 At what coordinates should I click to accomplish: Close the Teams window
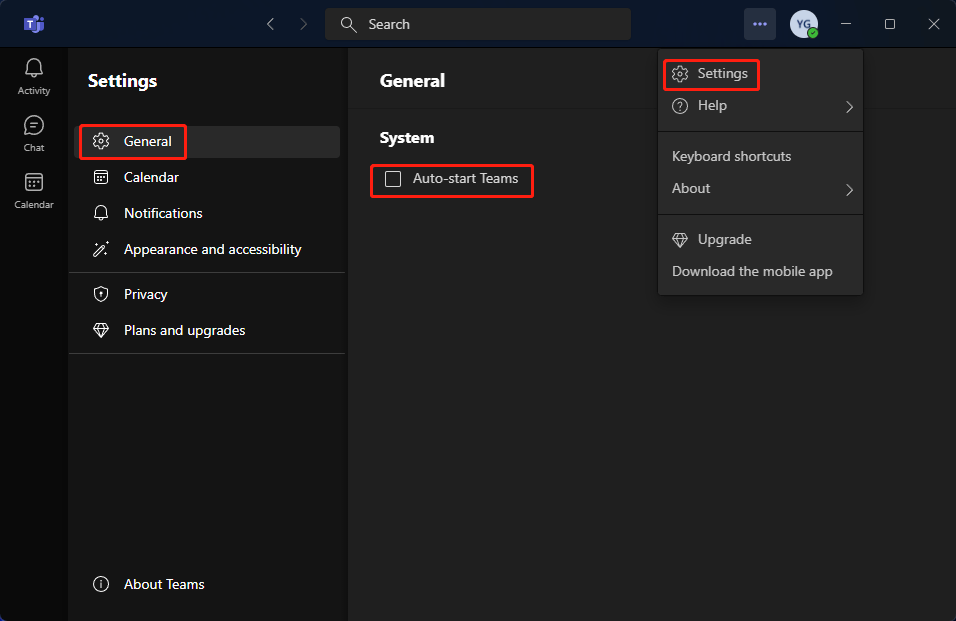coord(933,24)
